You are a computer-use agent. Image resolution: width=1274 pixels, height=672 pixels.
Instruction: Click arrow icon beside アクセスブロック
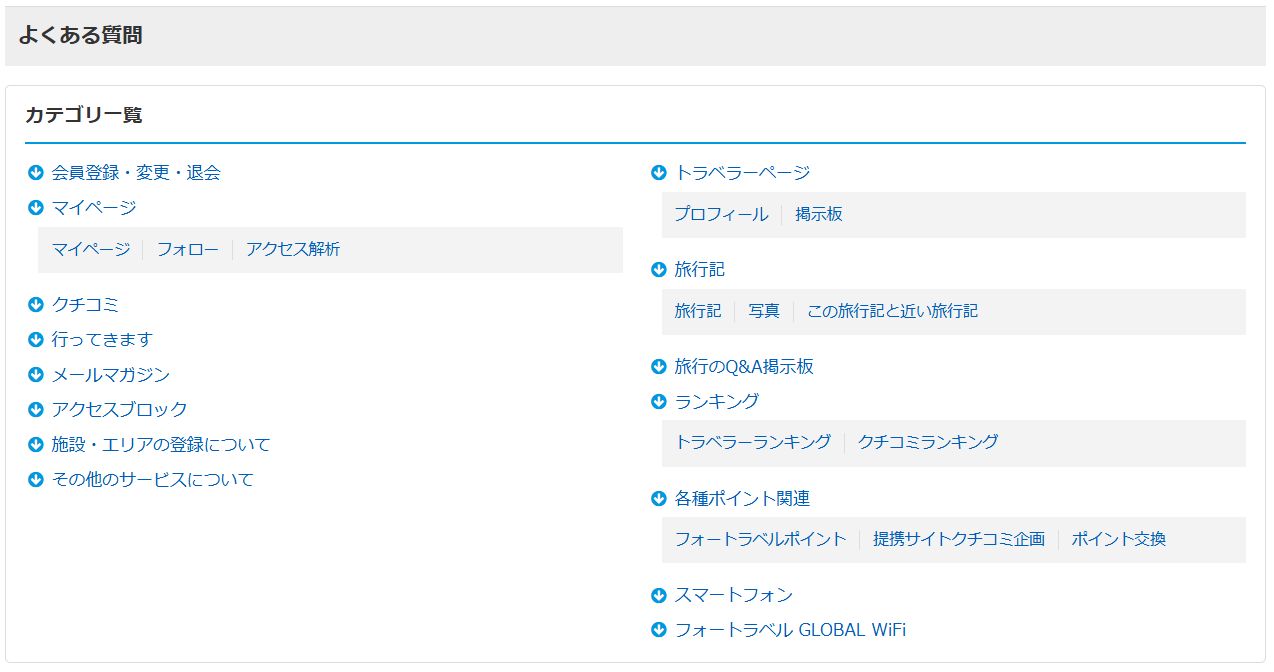pos(36,410)
